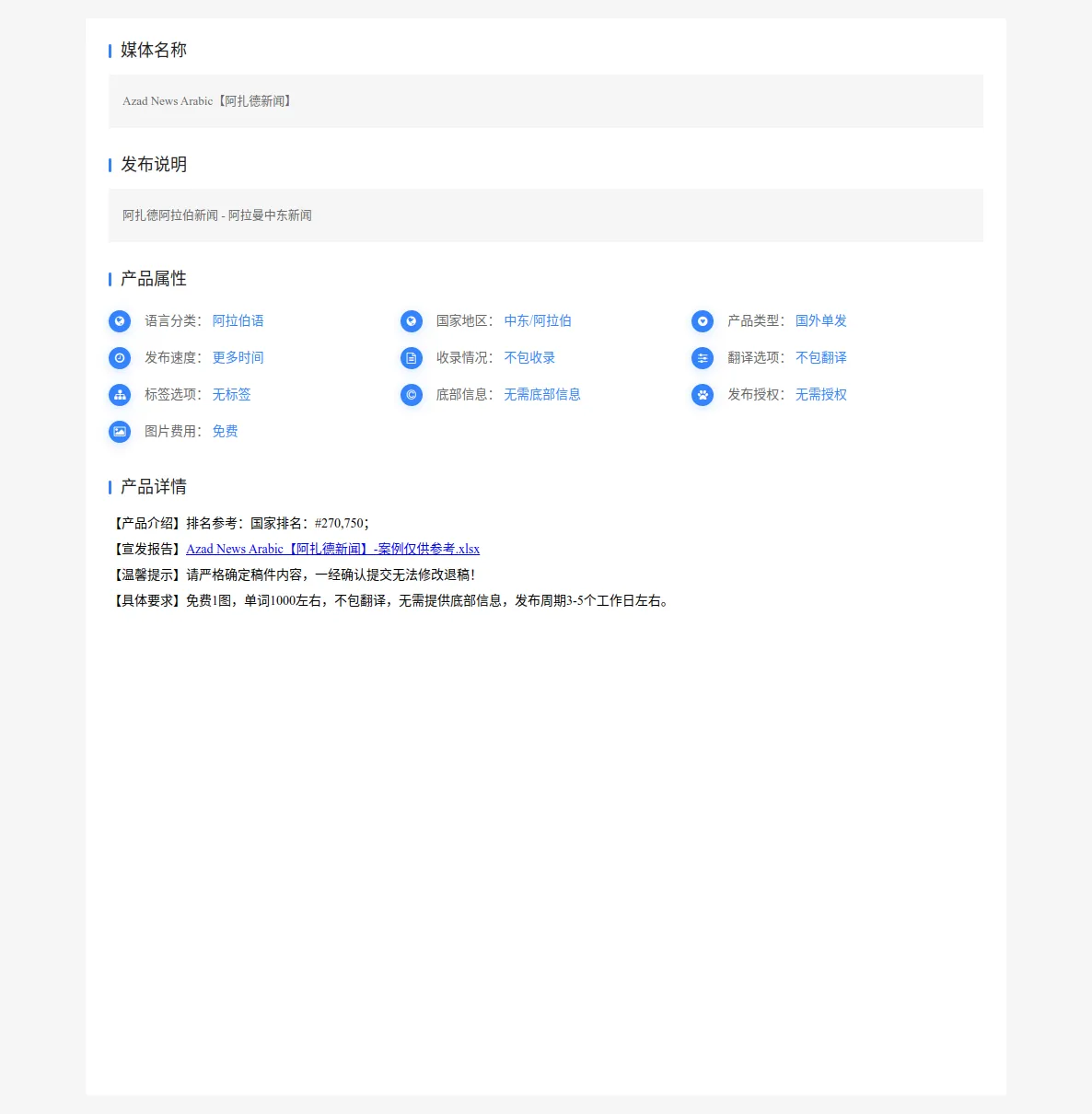Click the 中东/阿拉伯 region value
This screenshot has height=1114, width=1092.
pos(538,321)
